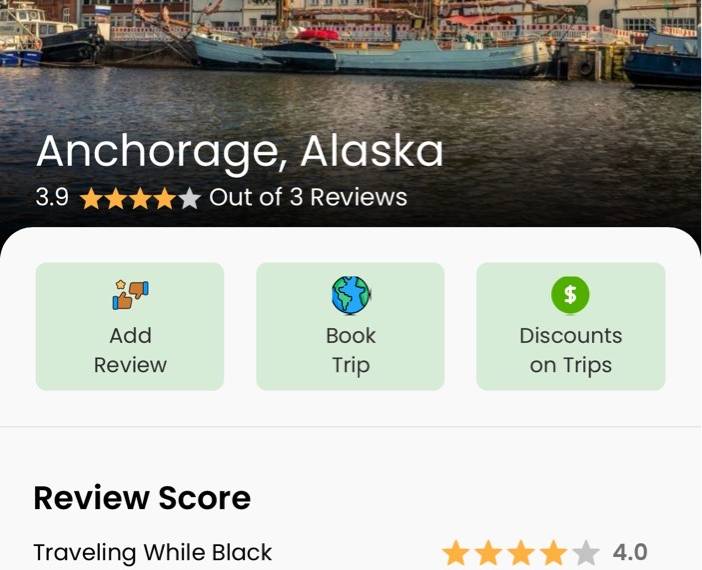The image size is (702, 570).
Task: Open Discounts on Trips card
Action: [x=571, y=326]
